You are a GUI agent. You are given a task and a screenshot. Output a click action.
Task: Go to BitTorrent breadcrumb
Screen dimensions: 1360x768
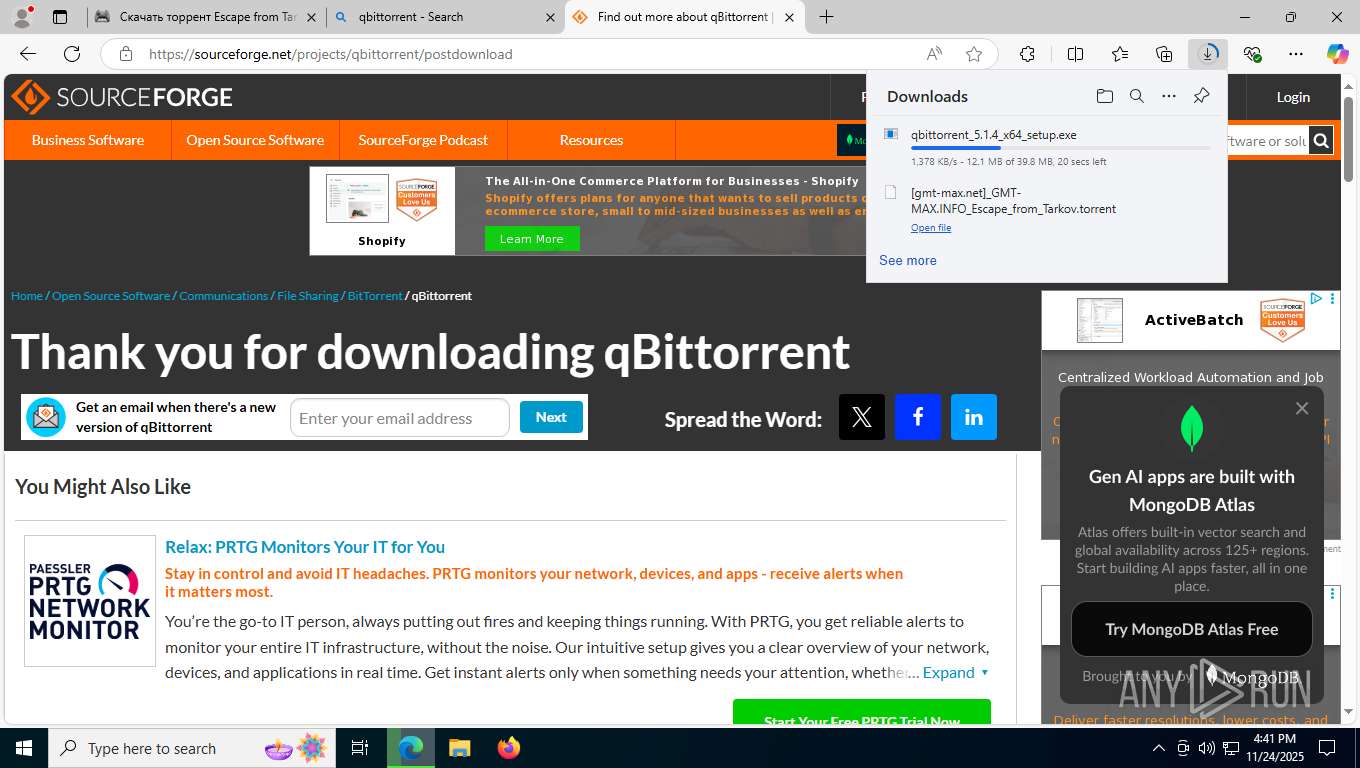coord(375,296)
